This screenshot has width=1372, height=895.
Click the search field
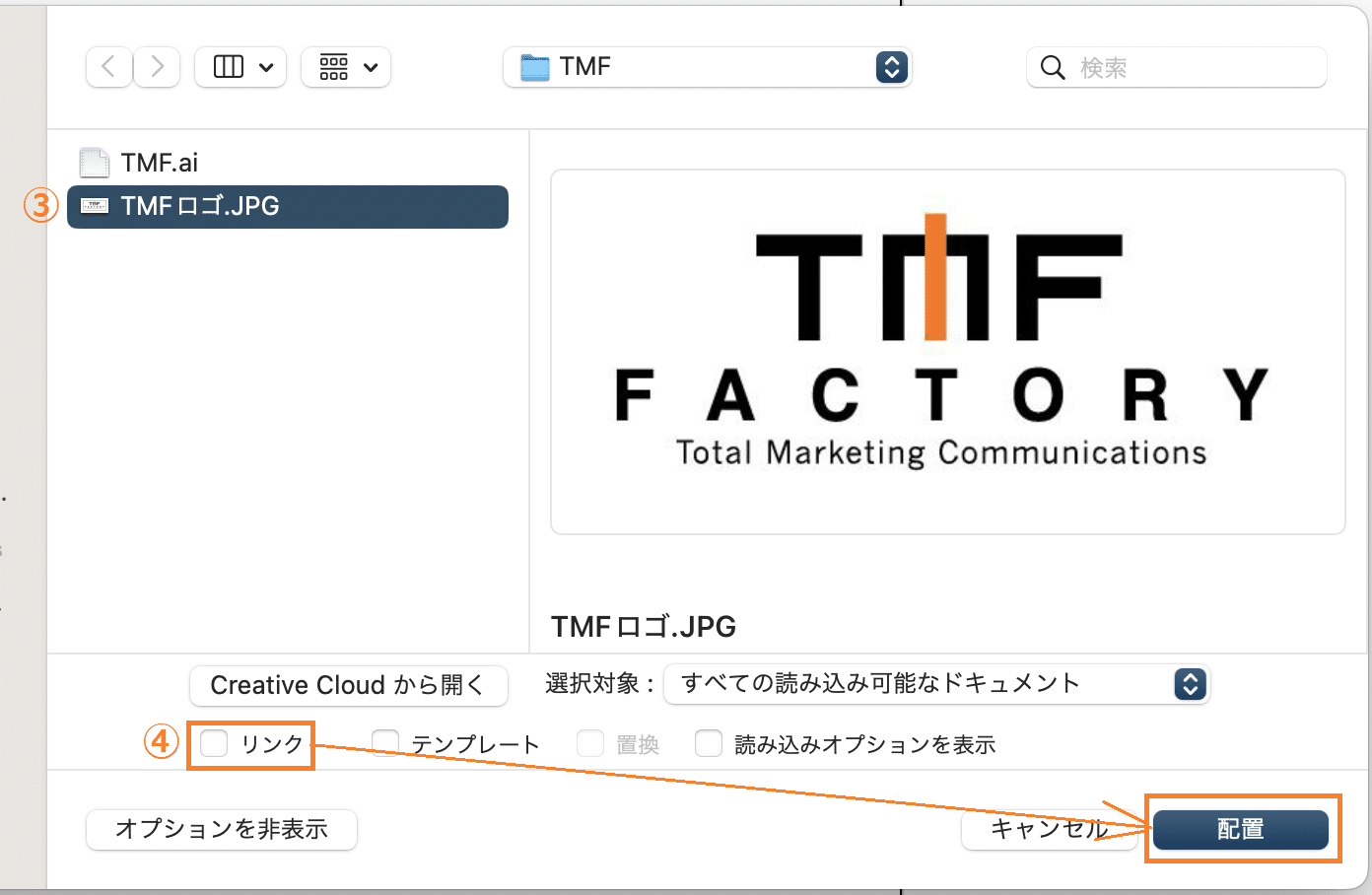[x=1176, y=67]
